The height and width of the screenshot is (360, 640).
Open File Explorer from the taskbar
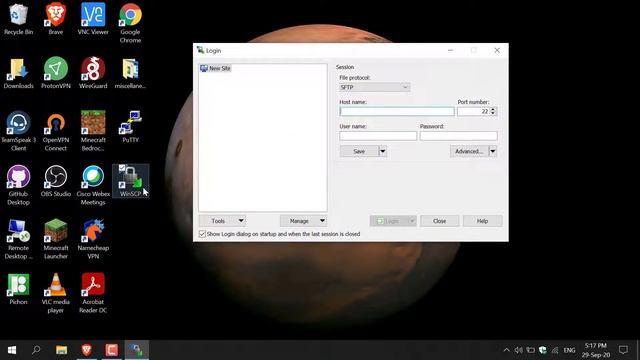coord(61,350)
